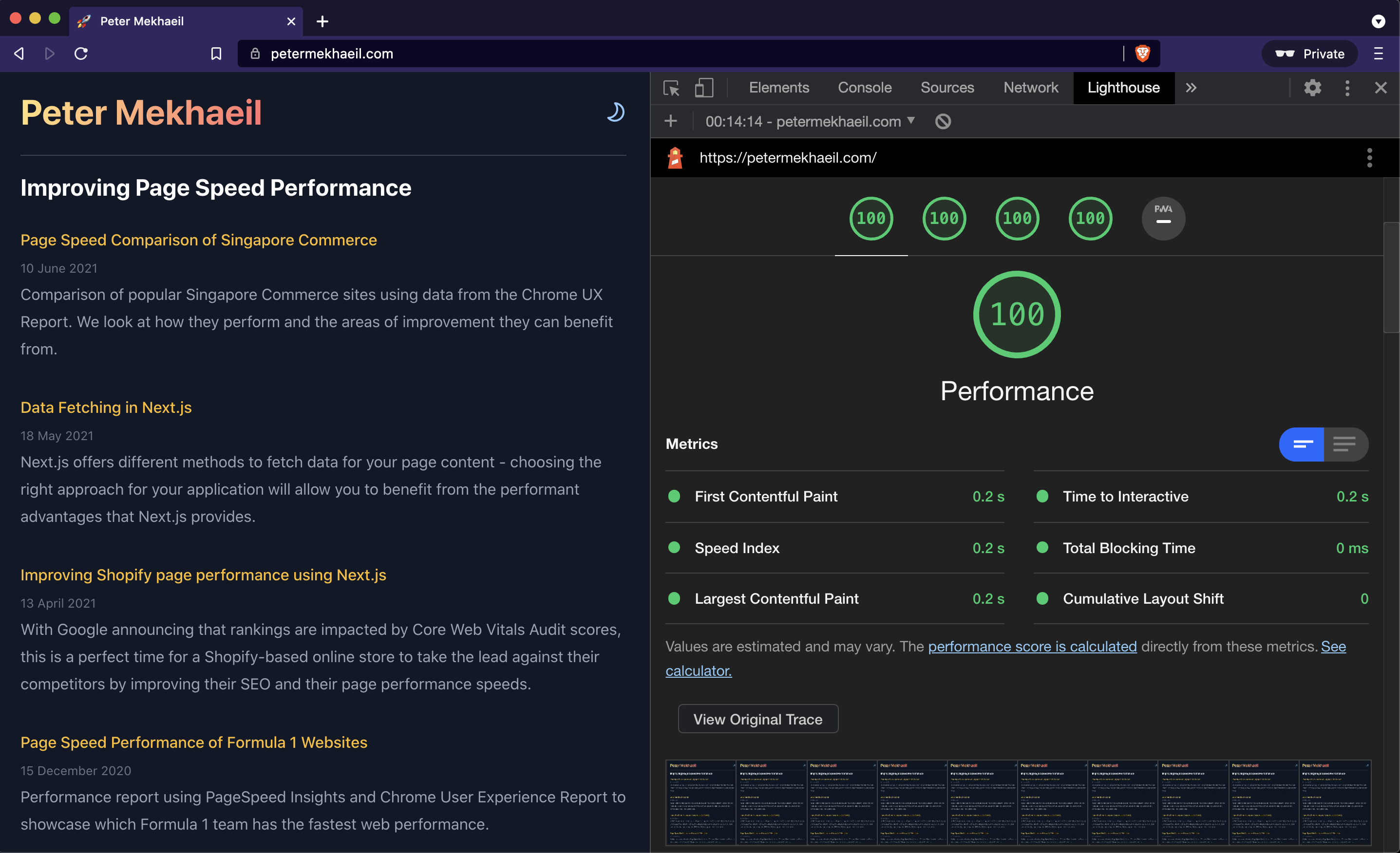Select the expanded metrics view toggle

tap(1346, 444)
